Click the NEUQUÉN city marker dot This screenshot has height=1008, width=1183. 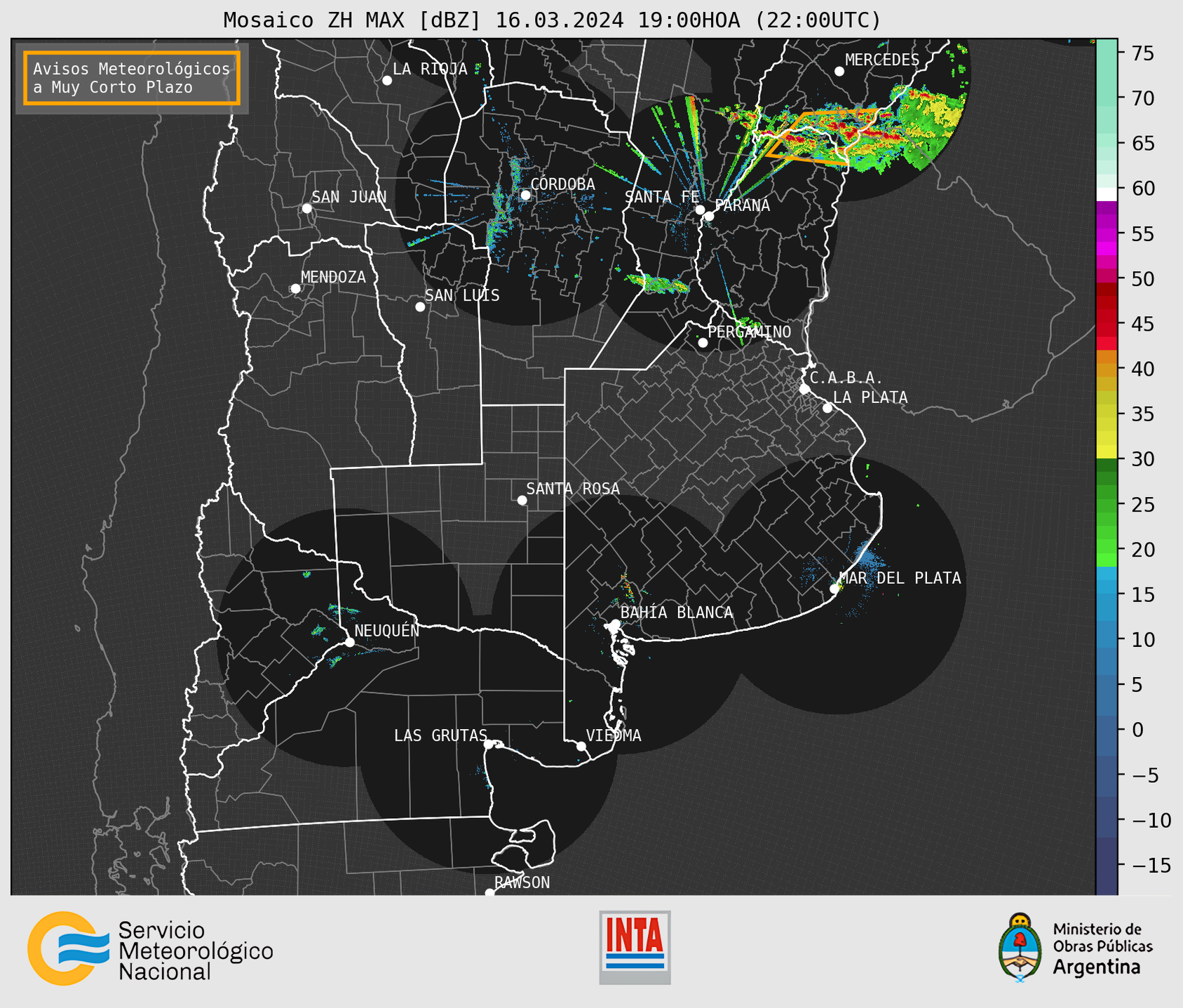(349, 642)
